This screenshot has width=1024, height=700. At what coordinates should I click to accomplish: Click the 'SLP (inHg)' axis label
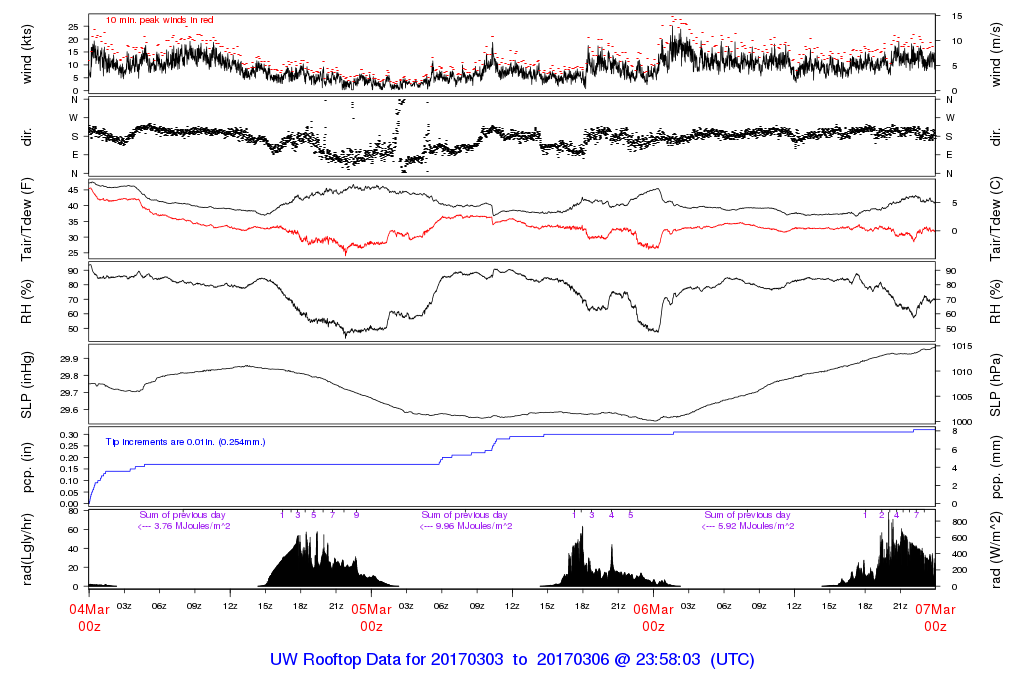(27, 385)
